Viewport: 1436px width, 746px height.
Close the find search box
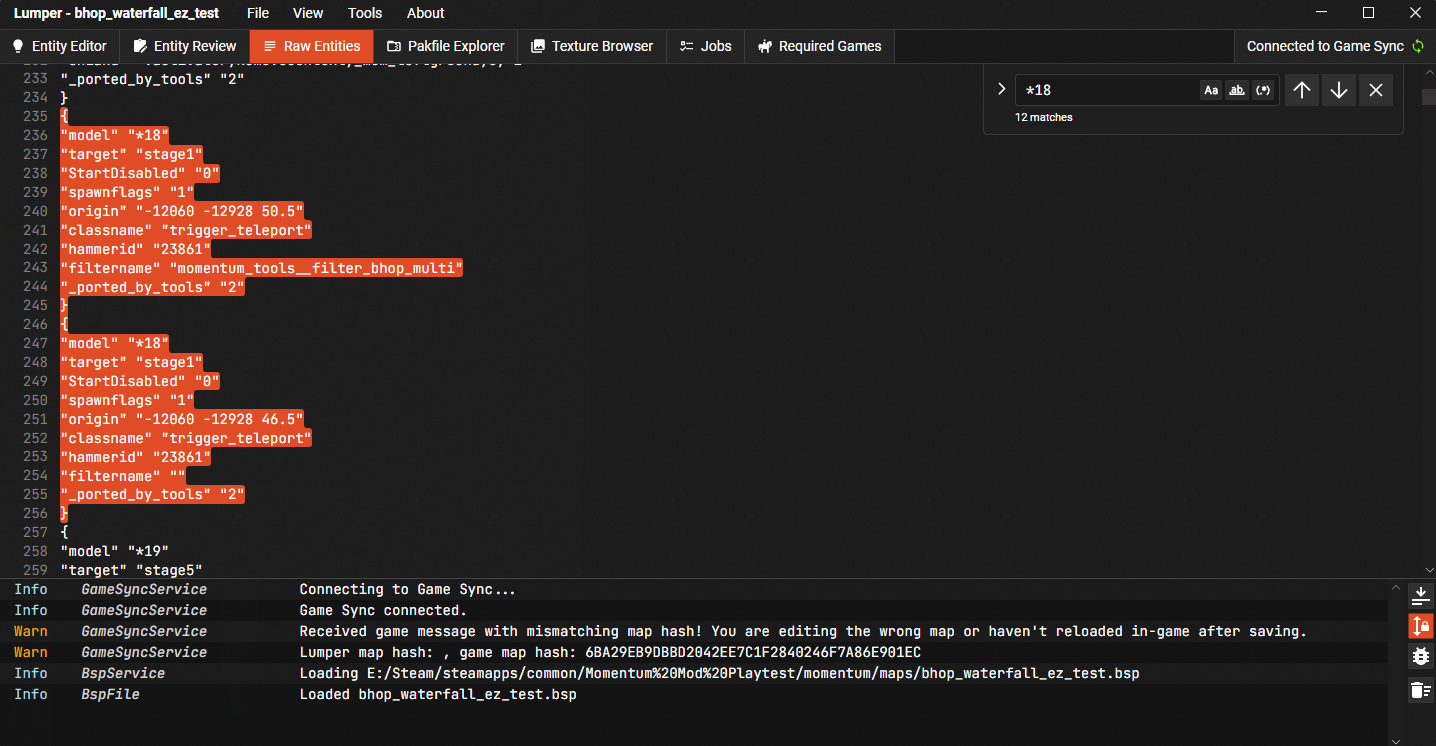coord(1376,90)
